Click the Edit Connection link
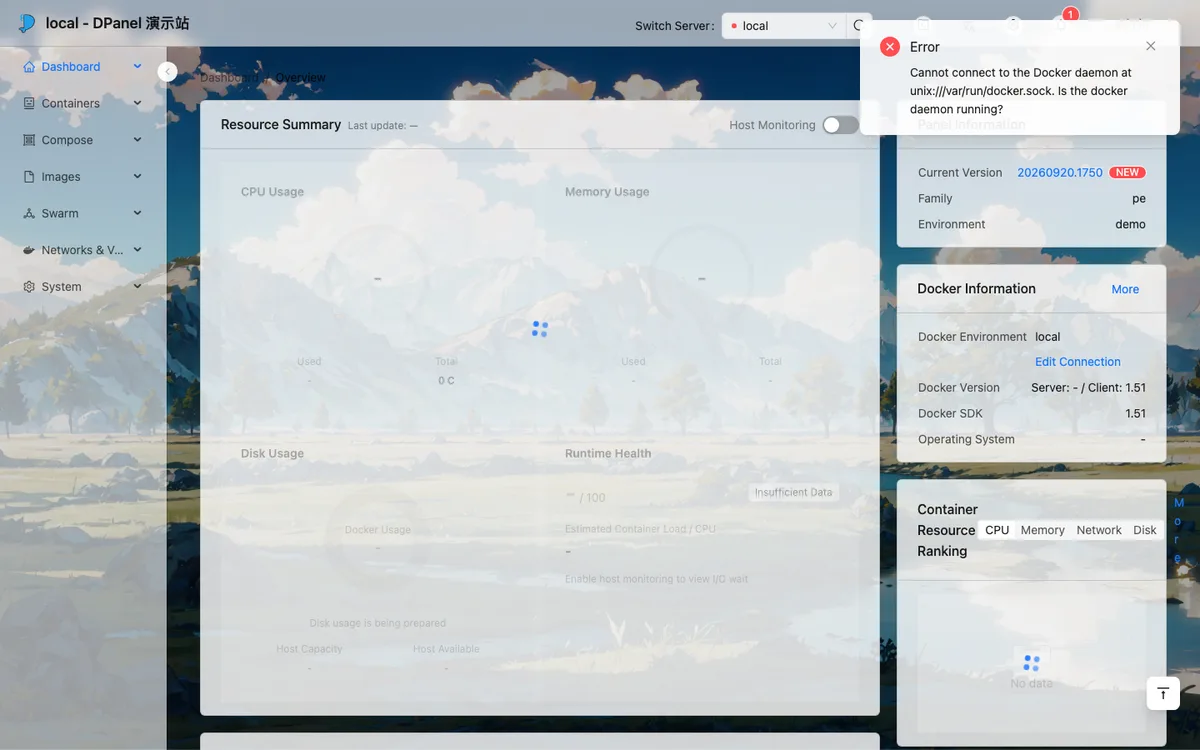Viewport: 1200px width, 750px height. [1078, 362]
